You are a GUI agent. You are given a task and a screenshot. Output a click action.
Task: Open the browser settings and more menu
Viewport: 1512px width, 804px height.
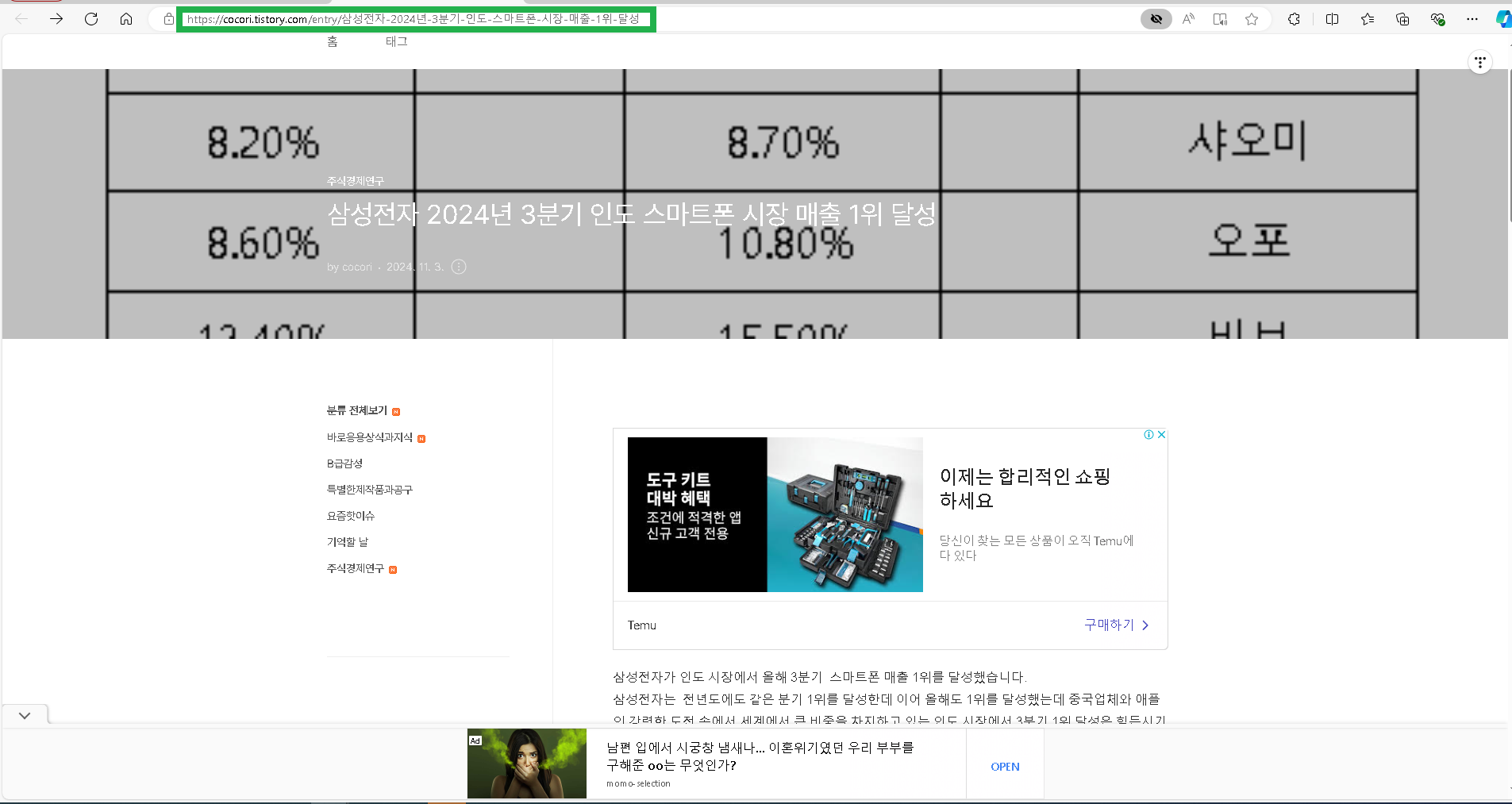(x=1472, y=19)
